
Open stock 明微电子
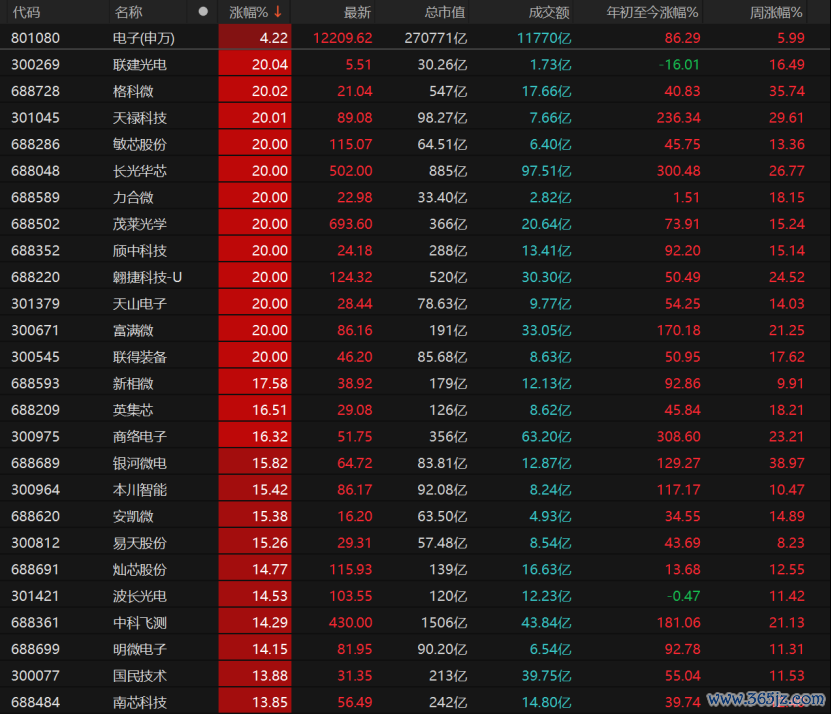[x=140, y=649]
